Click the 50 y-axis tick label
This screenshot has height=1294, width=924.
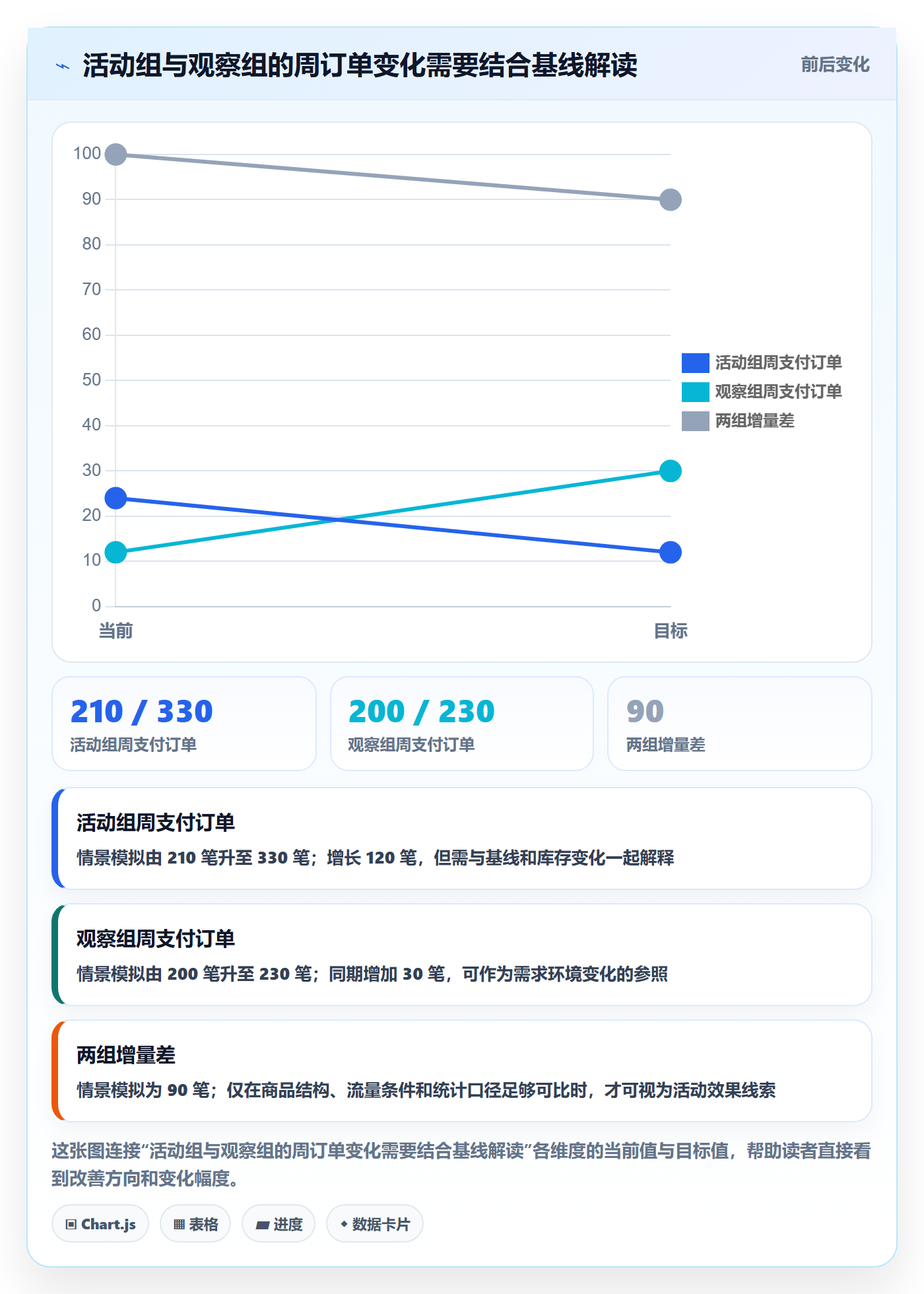tap(91, 380)
